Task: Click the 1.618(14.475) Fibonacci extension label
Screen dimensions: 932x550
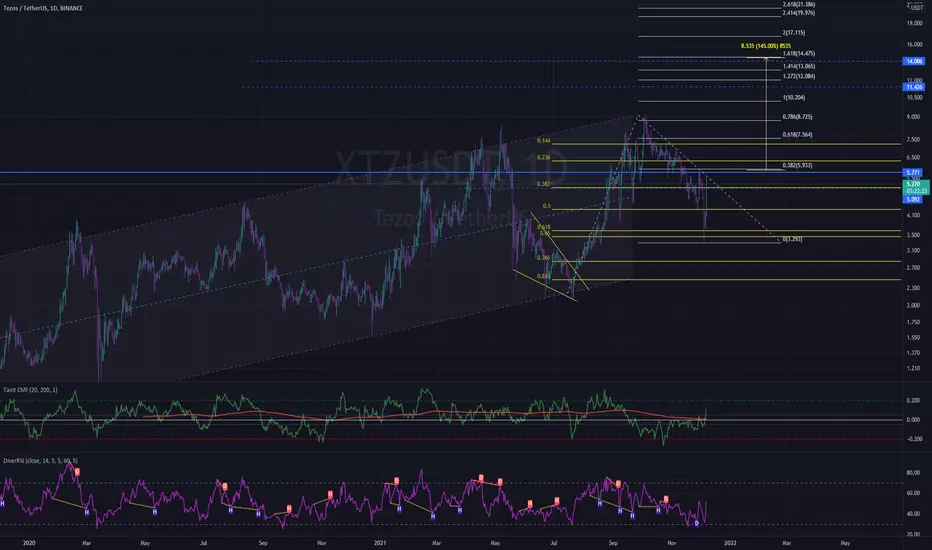Action: coord(799,54)
